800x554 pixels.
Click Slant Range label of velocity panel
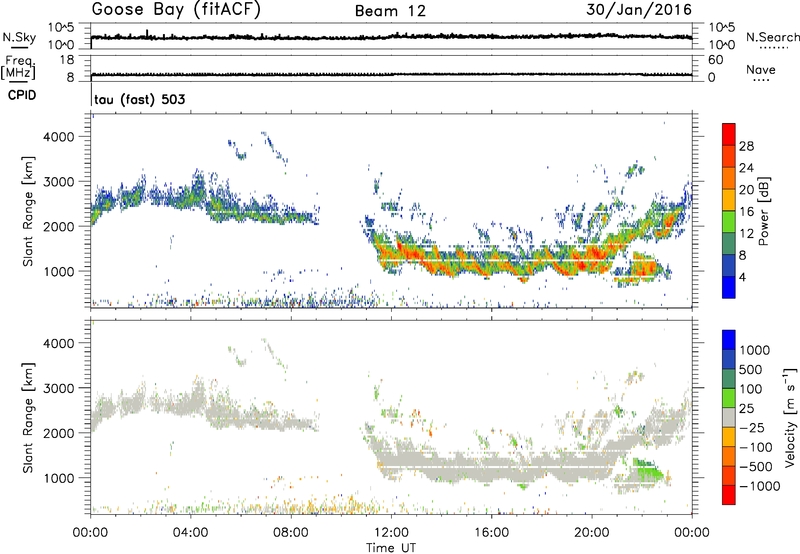point(28,418)
